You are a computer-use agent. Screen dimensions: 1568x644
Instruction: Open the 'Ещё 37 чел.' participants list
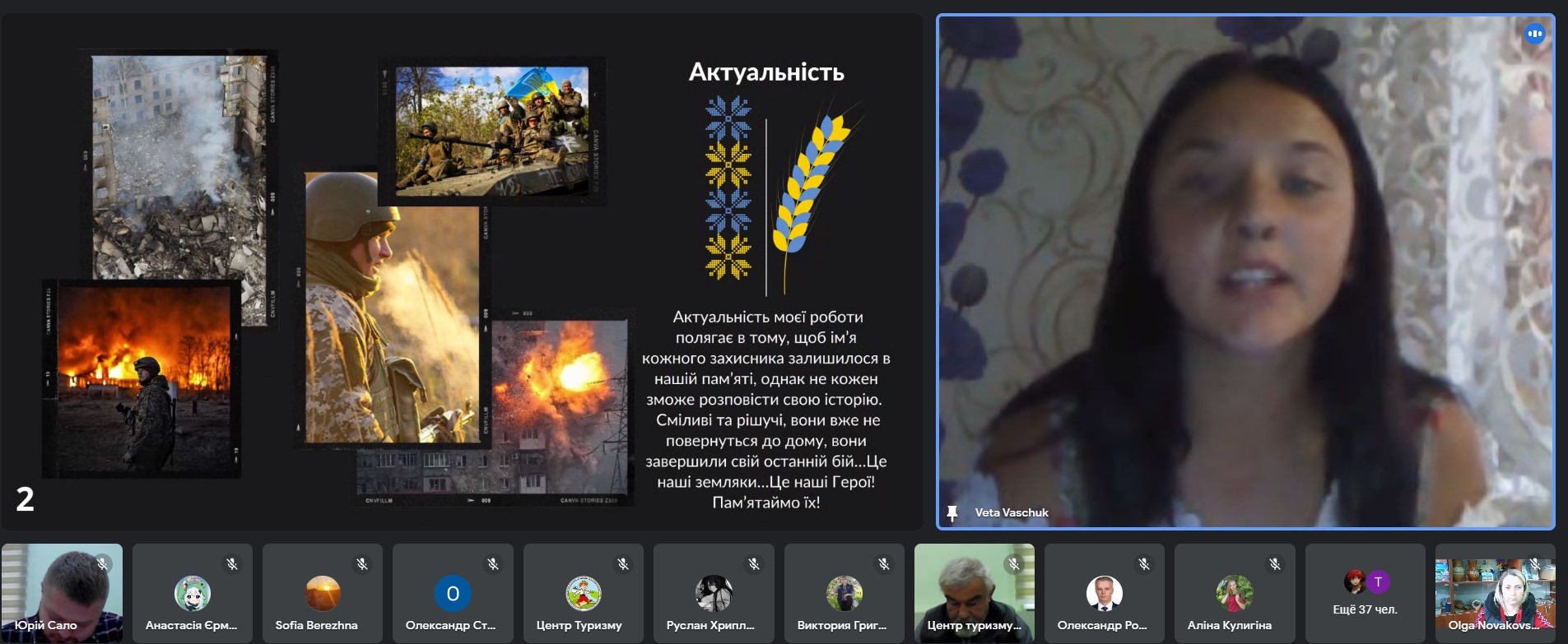coord(1365,609)
